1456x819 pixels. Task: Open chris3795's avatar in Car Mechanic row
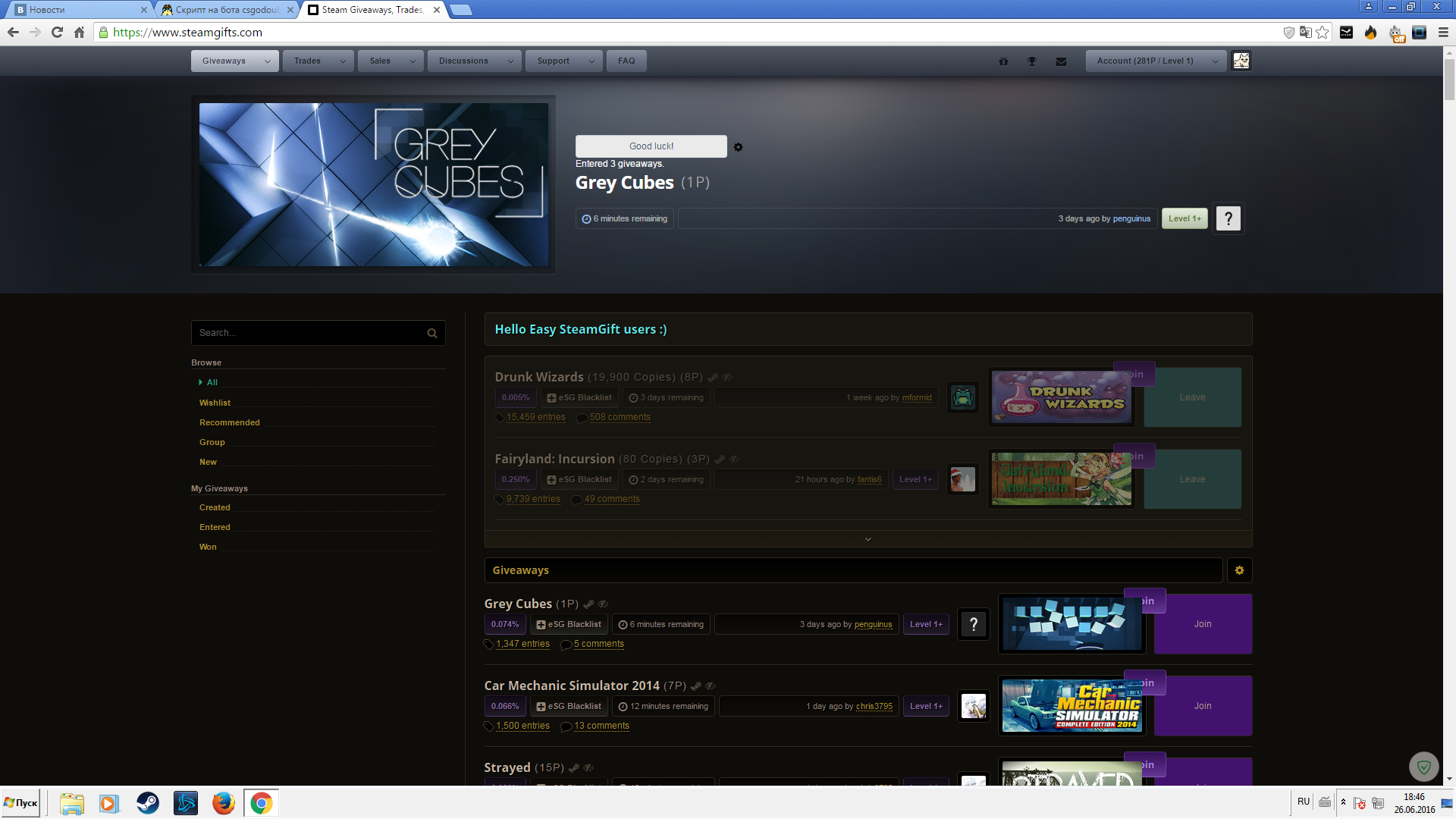coord(974,706)
